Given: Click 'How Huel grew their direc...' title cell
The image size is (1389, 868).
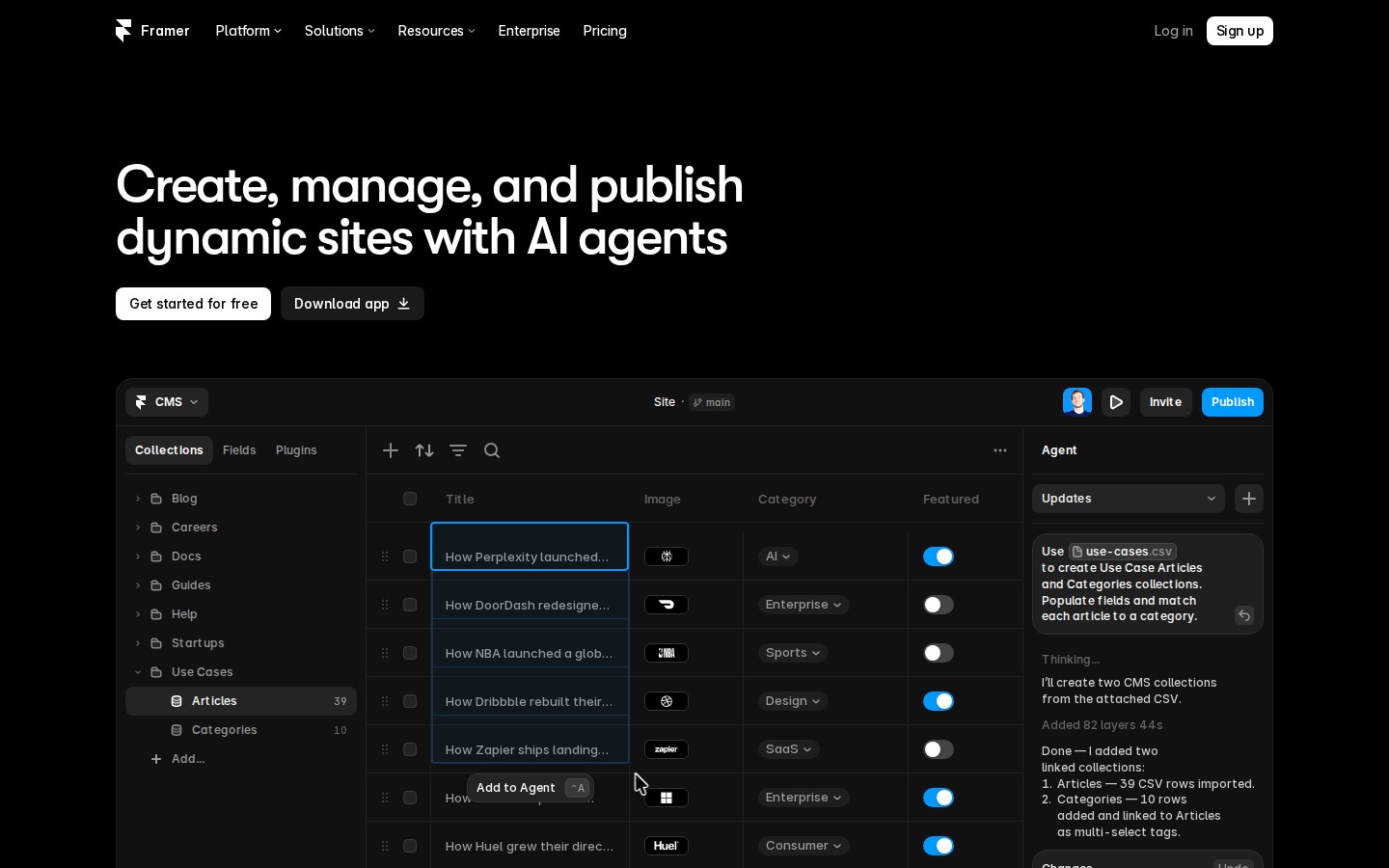Looking at the screenshot, I should click(530, 846).
